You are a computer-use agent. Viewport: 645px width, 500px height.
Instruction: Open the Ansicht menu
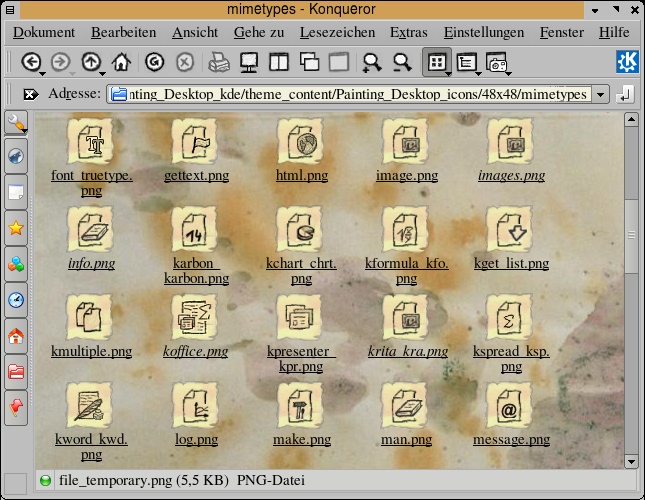(195, 32)
